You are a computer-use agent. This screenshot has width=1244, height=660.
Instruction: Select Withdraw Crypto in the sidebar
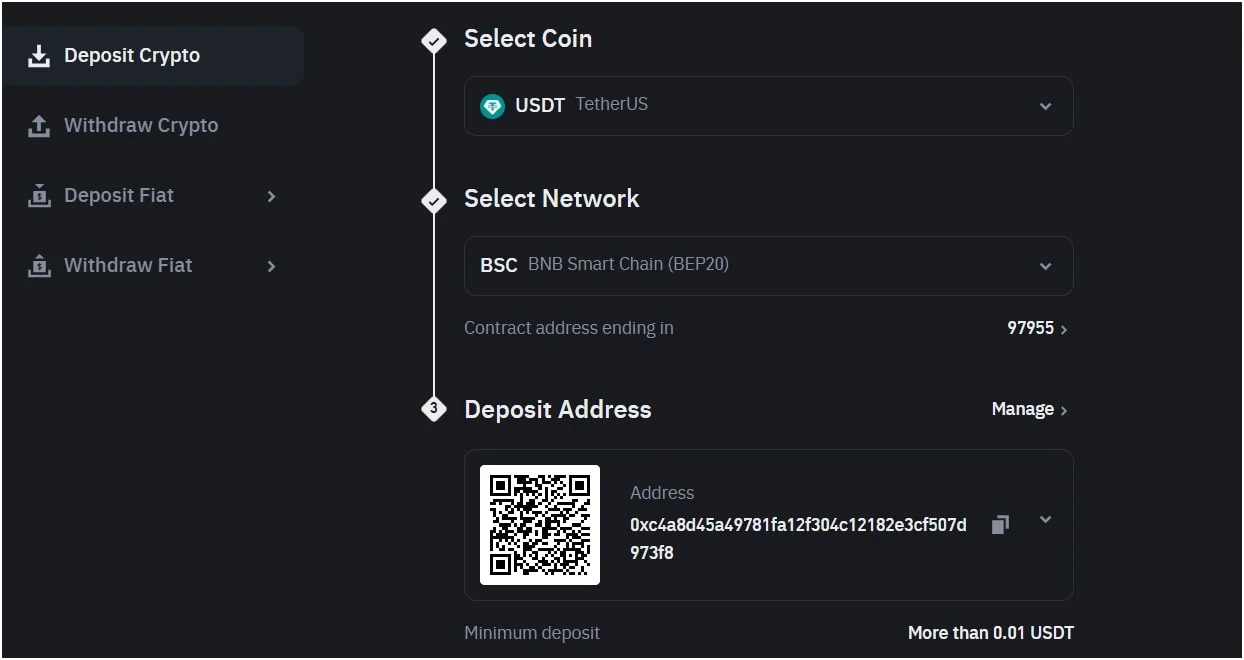click(x=141, y=126)
